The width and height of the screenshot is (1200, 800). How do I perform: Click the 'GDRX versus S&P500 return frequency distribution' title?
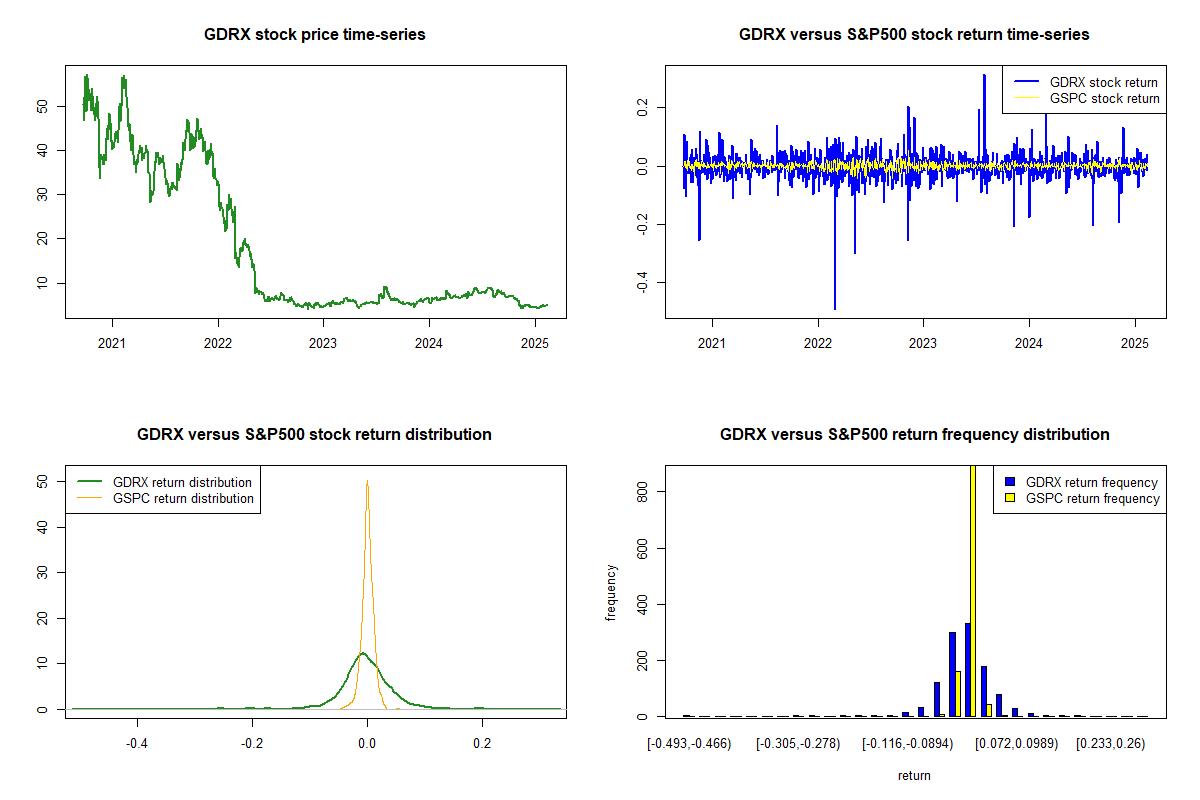pyautogui.click(x=914, y=435)
